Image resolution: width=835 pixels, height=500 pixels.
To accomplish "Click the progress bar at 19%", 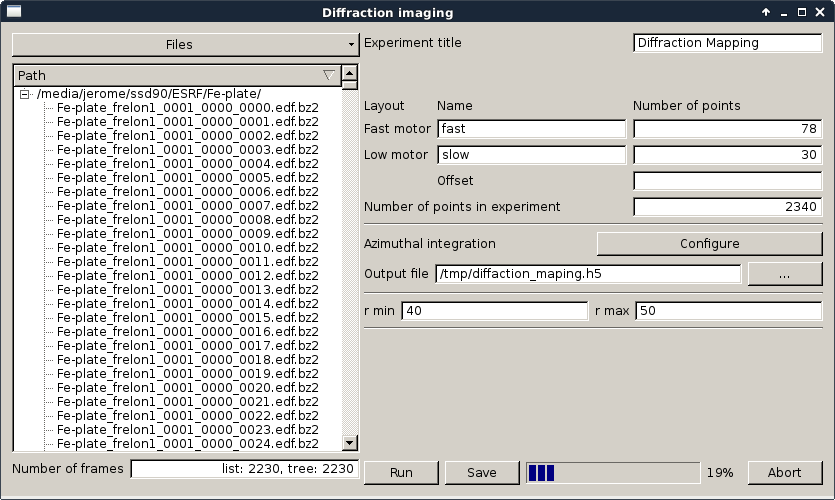I will (612, 473).
